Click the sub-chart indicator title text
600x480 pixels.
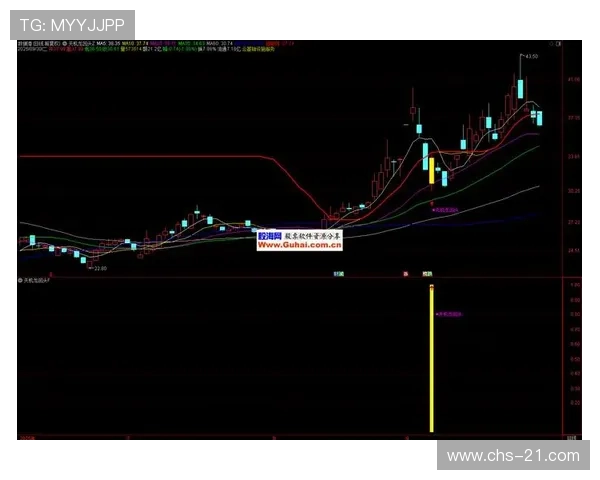click(42, 281)
